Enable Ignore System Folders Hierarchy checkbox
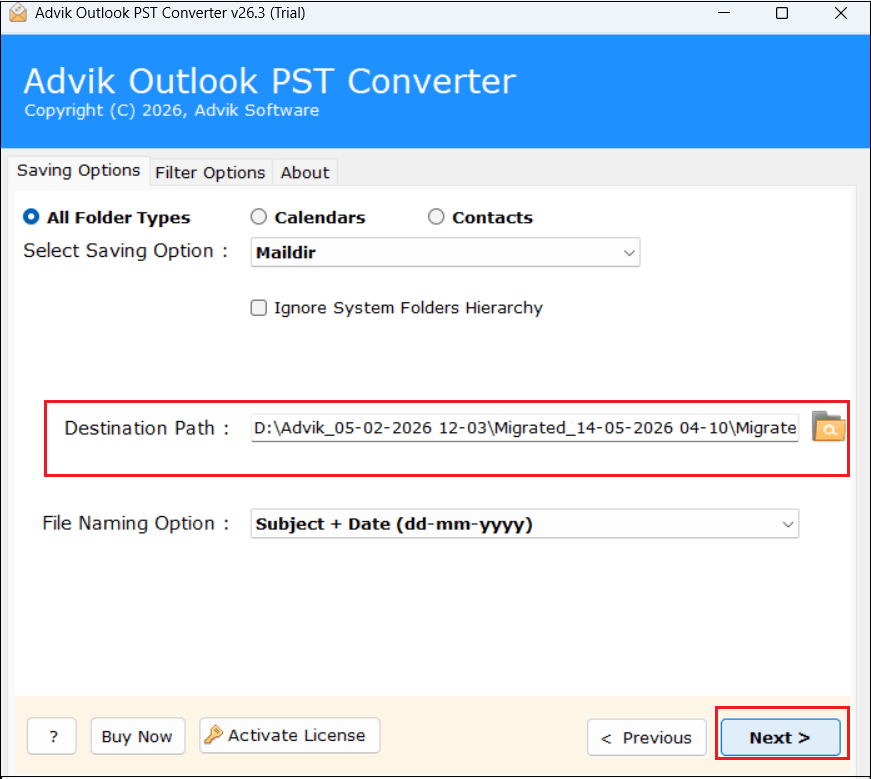The image size is (871, 779). 258,308
